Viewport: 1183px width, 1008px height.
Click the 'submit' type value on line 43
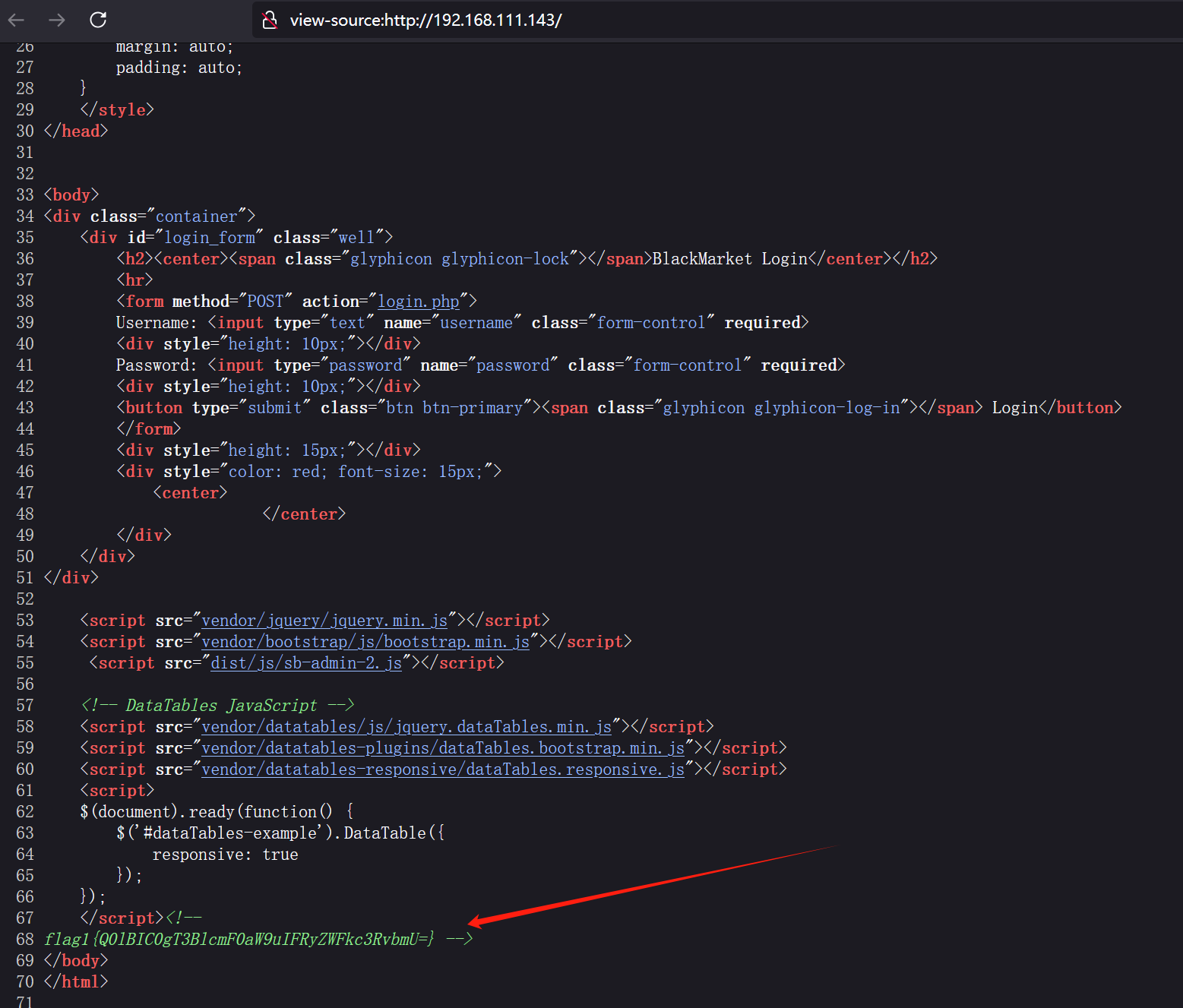coord(275,408)
